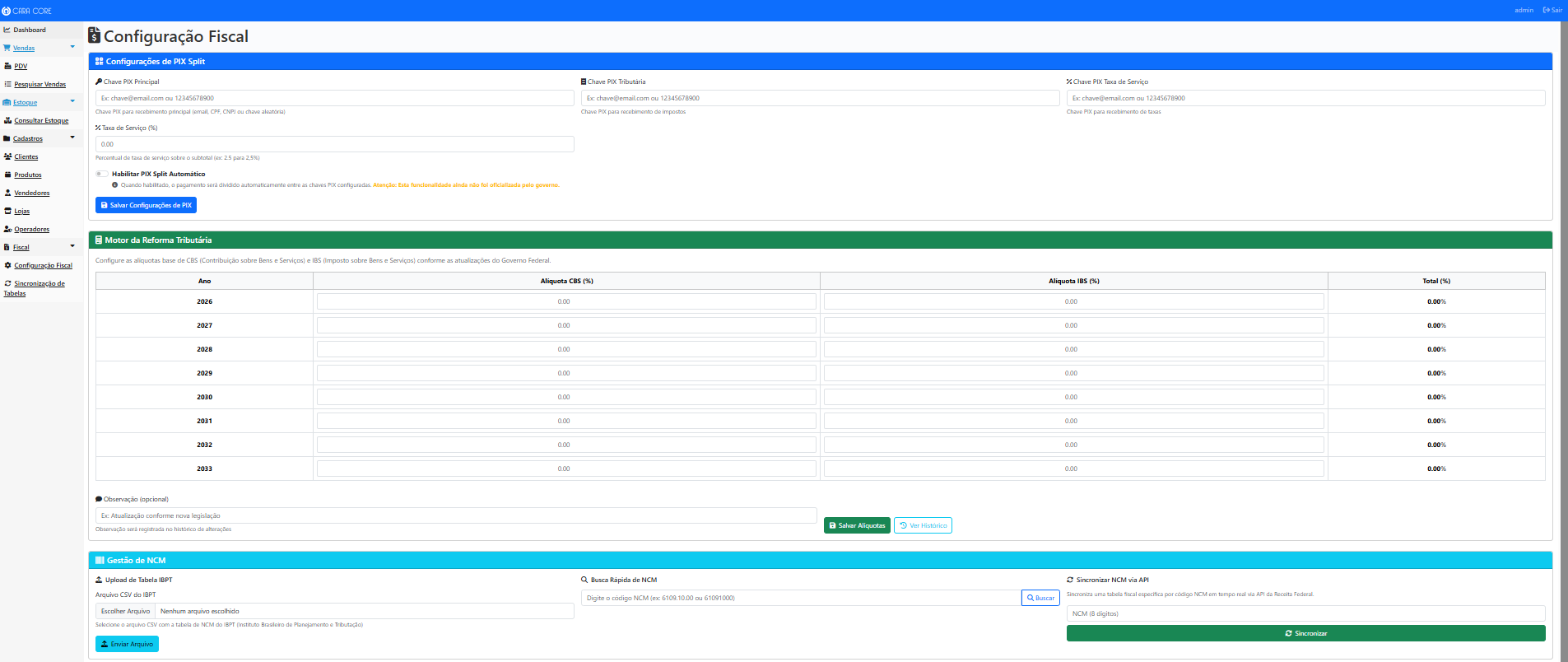Open Pesquisar Vendas in the sidebar

40,84
